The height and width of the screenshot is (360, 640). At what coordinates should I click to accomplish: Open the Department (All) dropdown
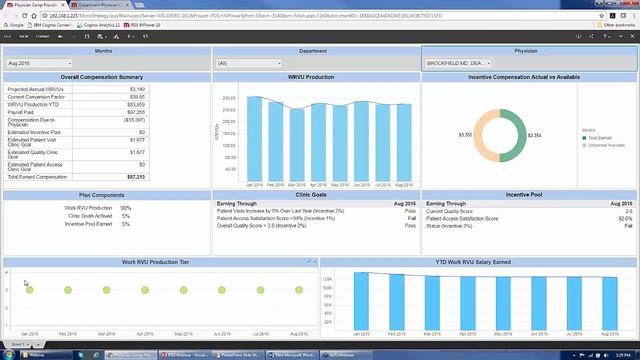click(x=249, y=63)
